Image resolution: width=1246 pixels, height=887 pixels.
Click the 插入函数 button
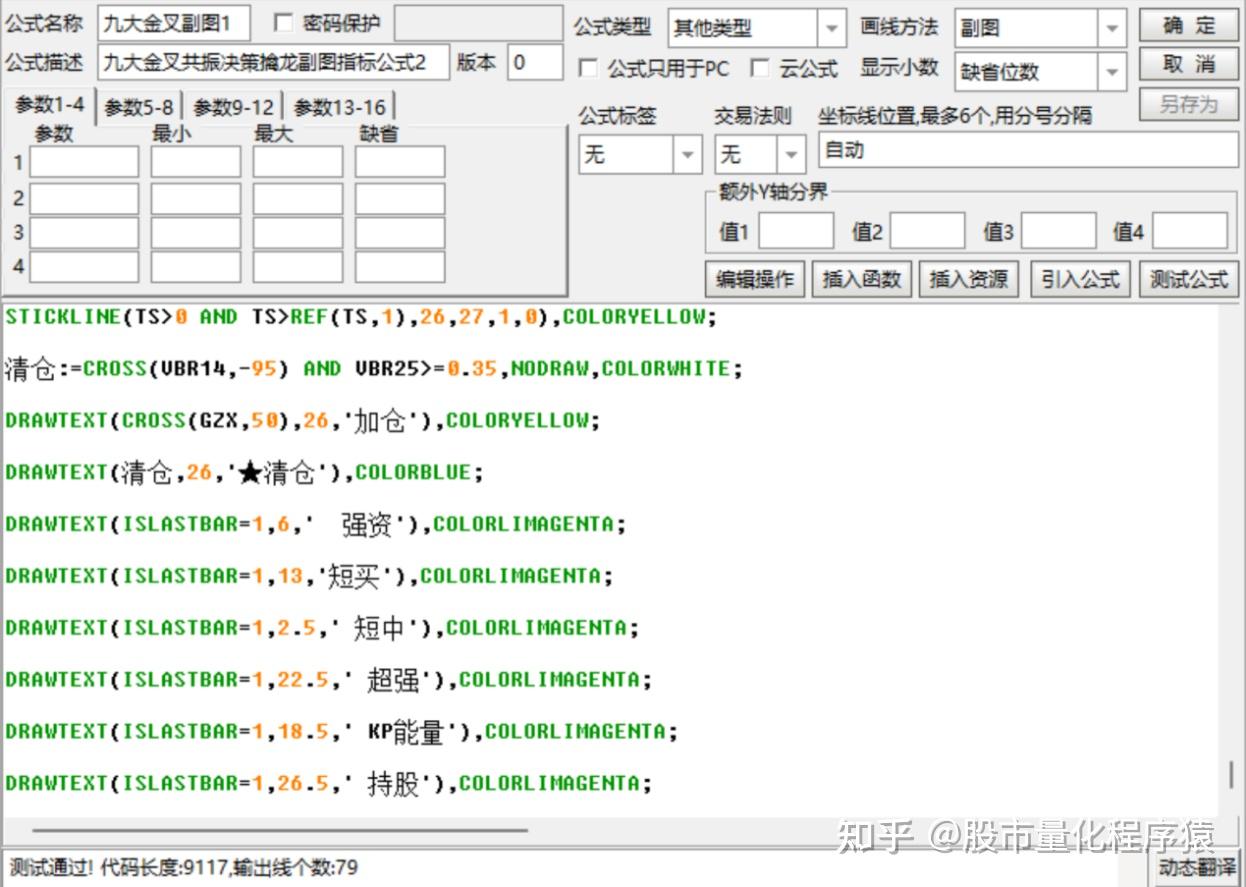[861, 279]
